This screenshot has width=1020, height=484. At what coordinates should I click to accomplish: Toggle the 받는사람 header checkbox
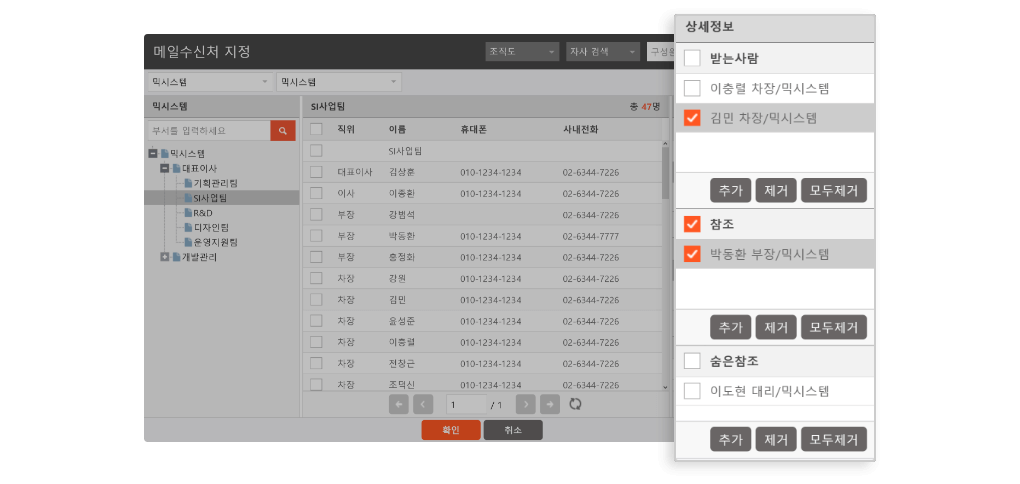point(692,59)
